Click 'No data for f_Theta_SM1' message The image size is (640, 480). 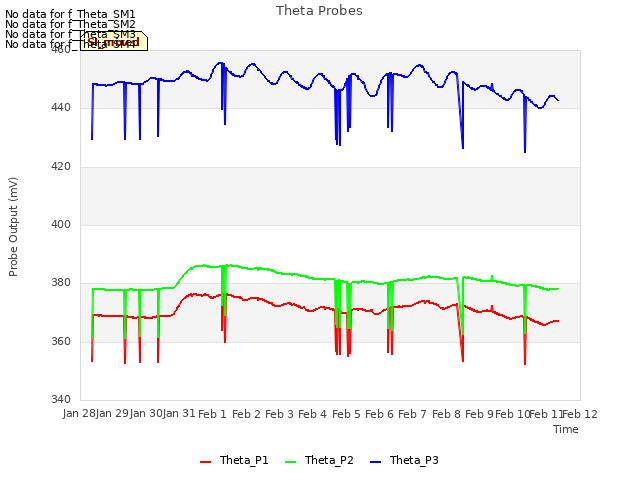70,14
